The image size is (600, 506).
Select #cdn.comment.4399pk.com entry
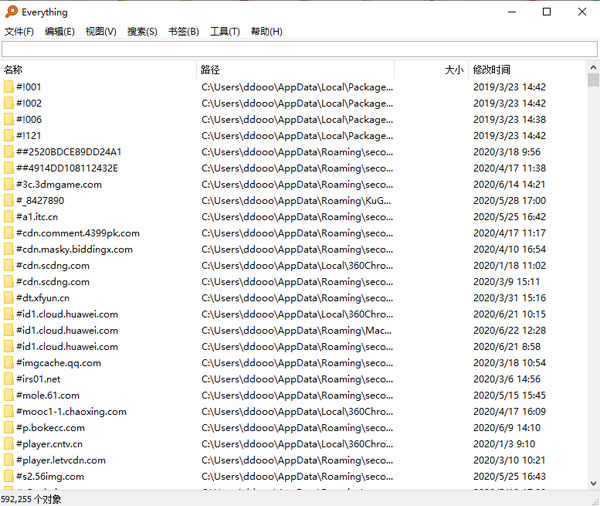[78, 233]
